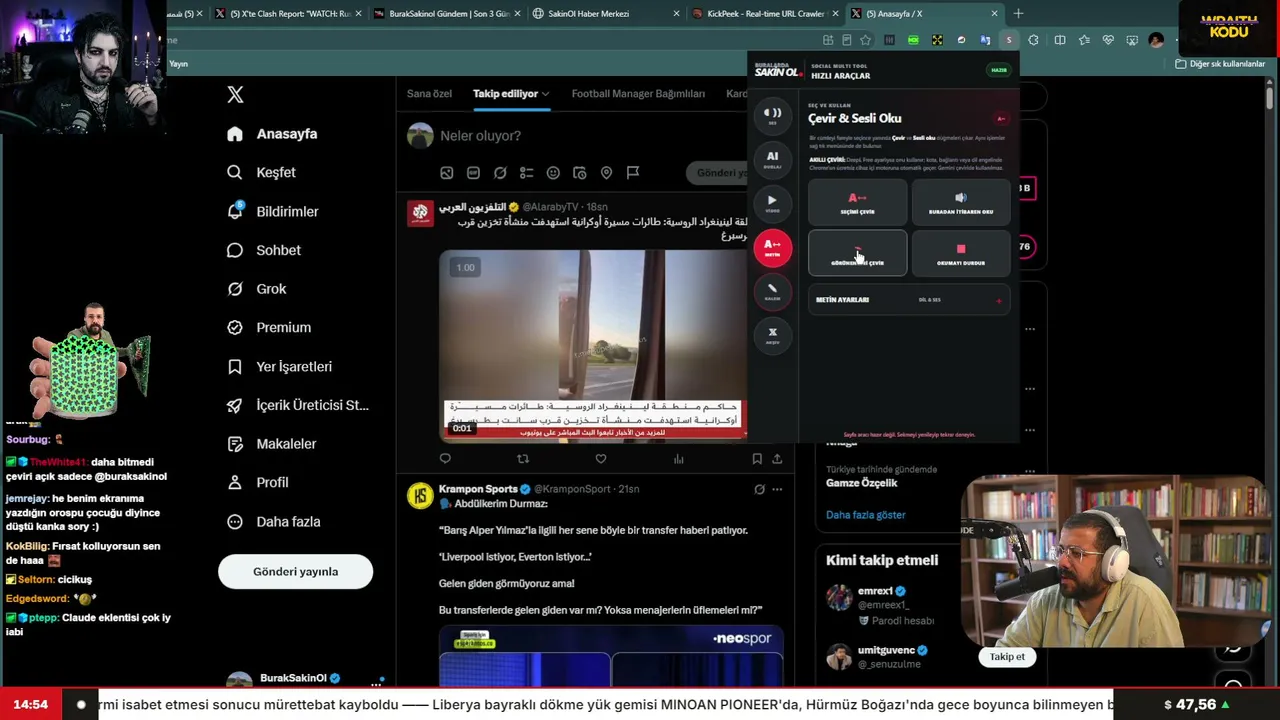The height and width of the screenshot is (720, 1280).
Task: Open Daha fazla göster trends link
Action: (x=866, y=515)
